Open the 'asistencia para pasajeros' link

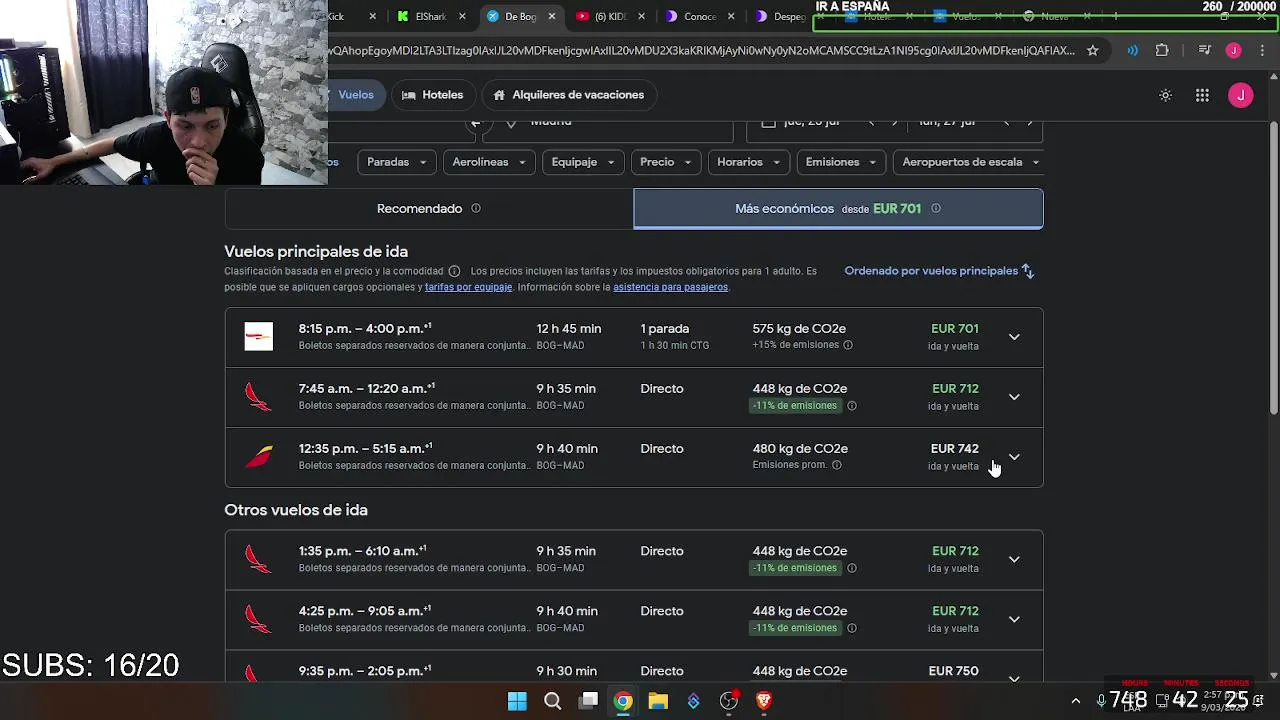point(670,287)
